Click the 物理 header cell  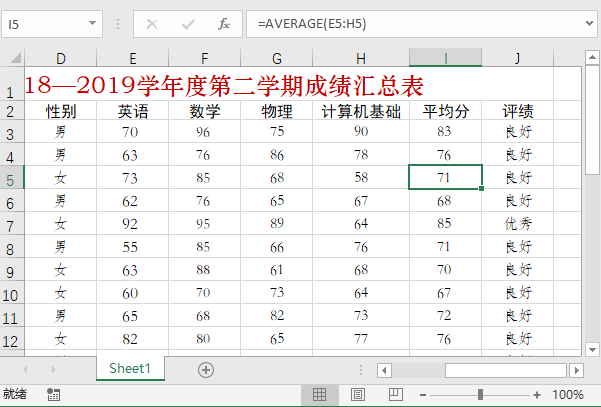point(277,111)
